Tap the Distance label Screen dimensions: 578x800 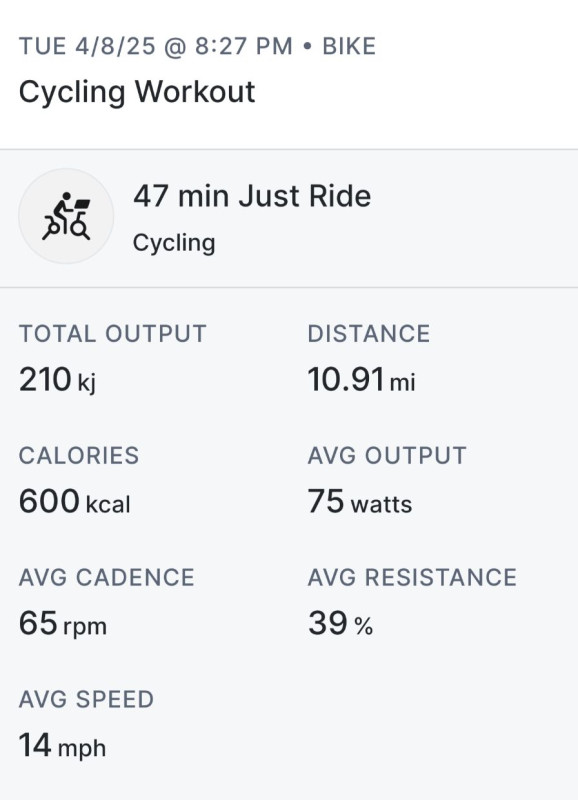coord(369,334)
